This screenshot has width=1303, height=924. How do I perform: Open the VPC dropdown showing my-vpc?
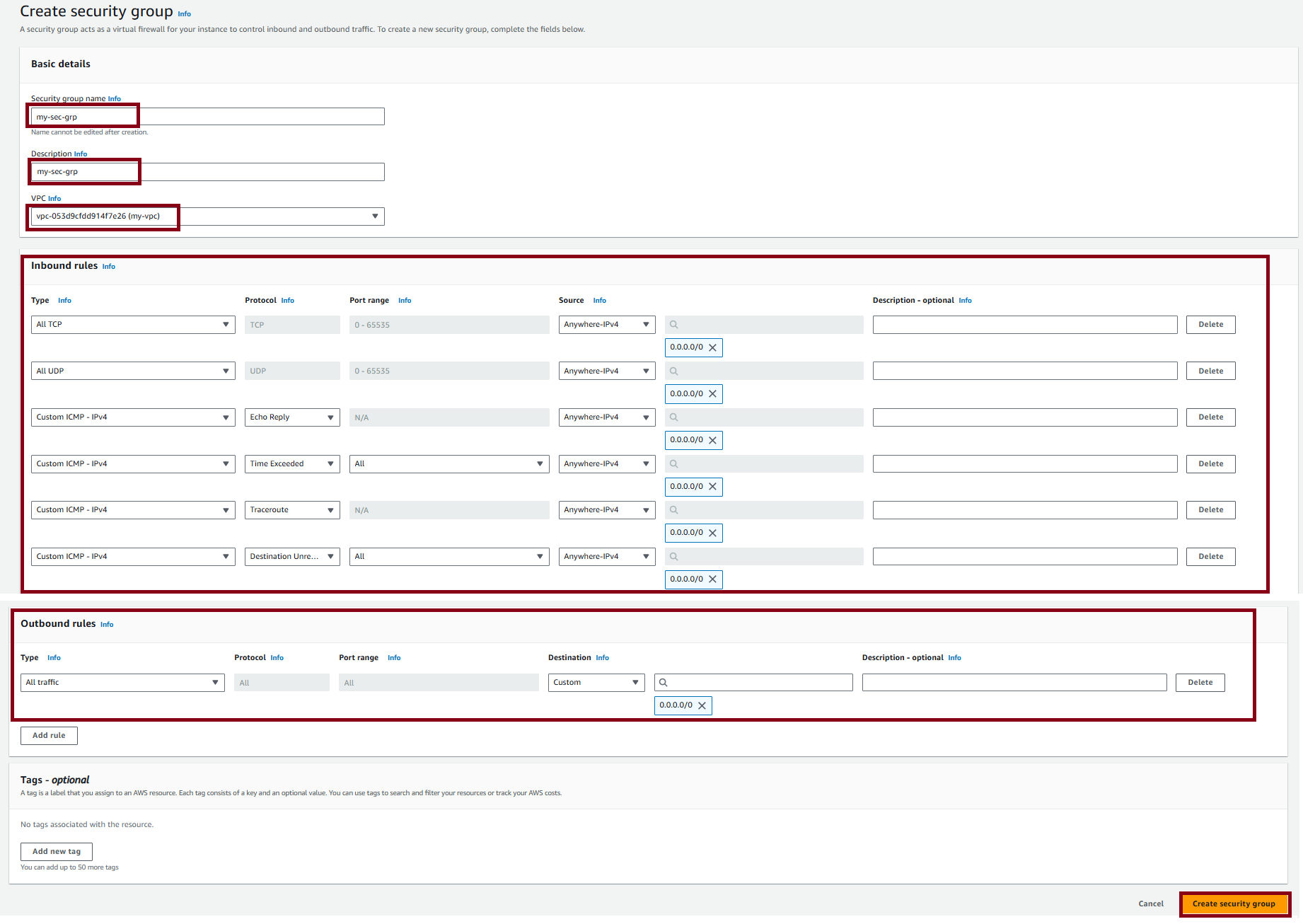[x=207, y=216]
